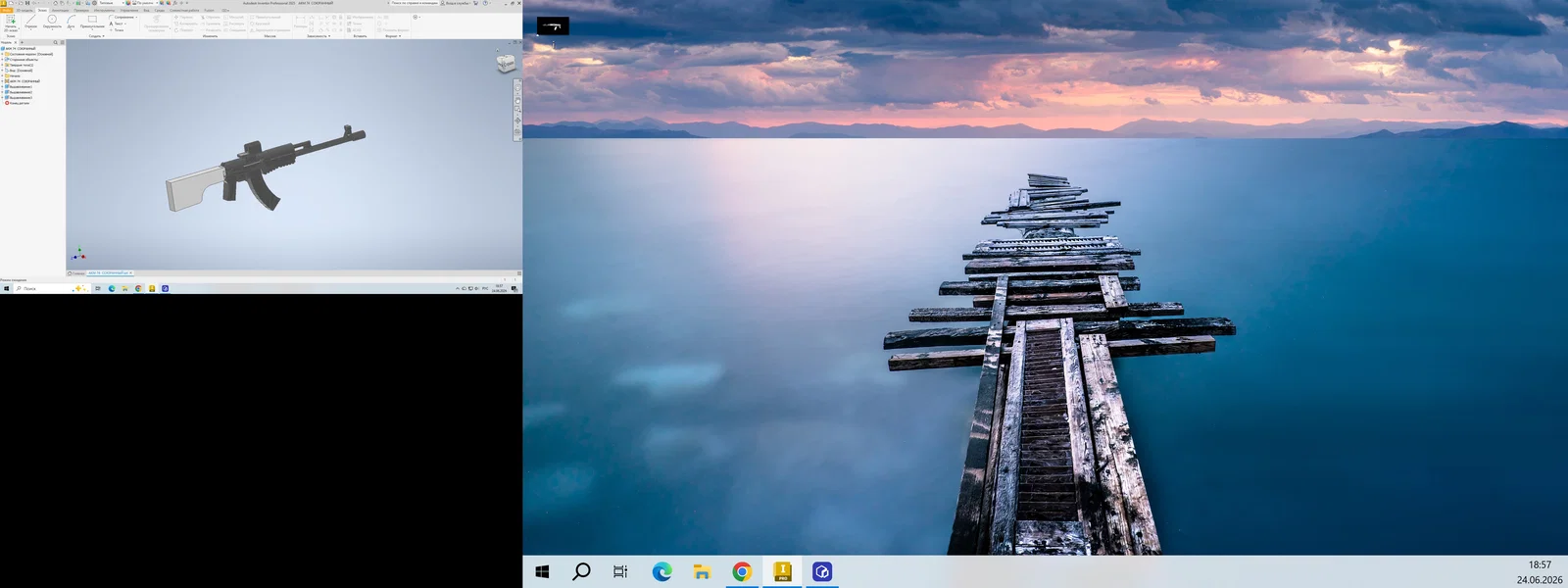Click the ACAD insert command in the ribbon

(x=354, y=30)
